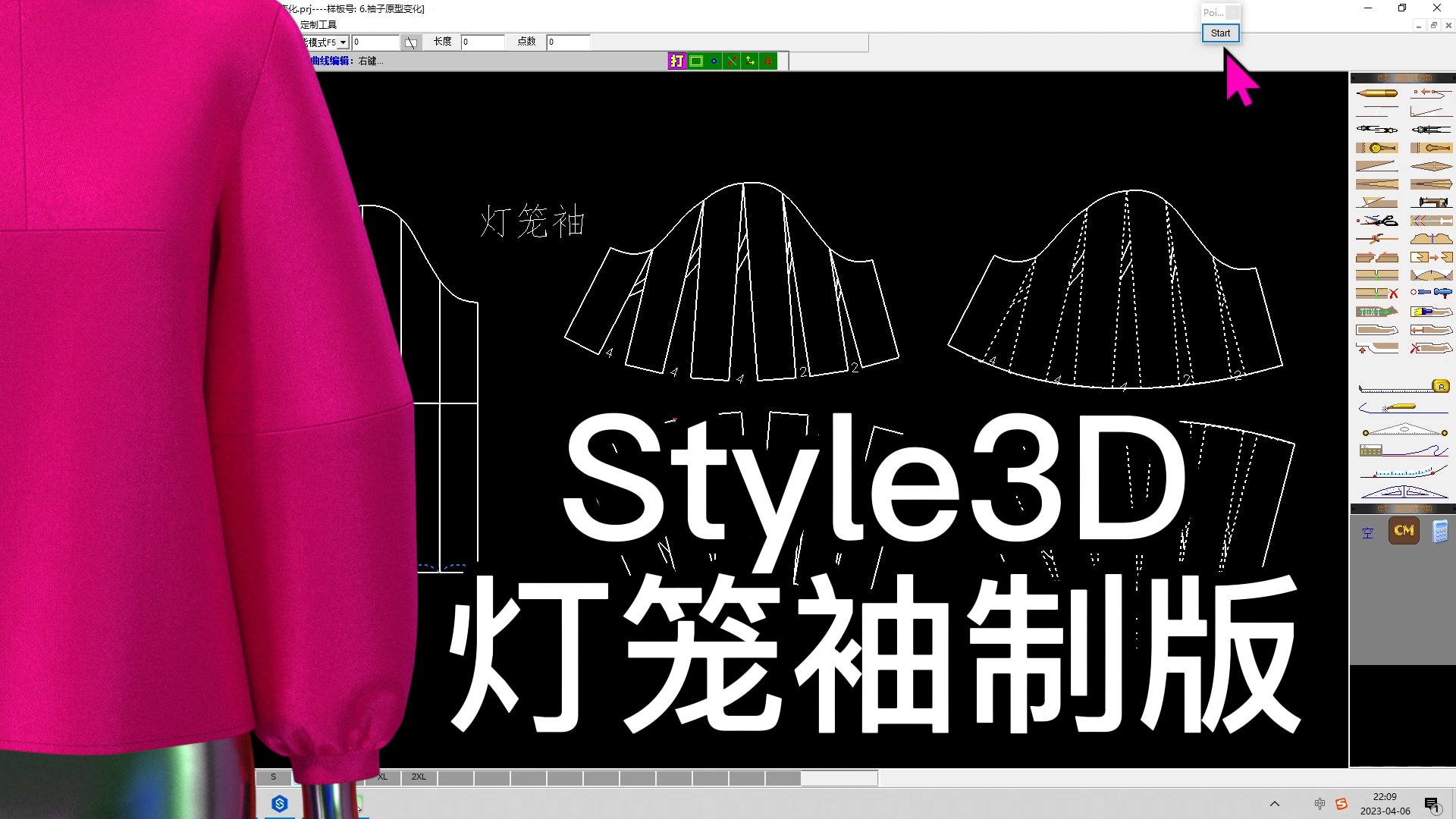Choose the triangle ruler measuring tool
The image size is (1456, 819).
[1404, 430]
